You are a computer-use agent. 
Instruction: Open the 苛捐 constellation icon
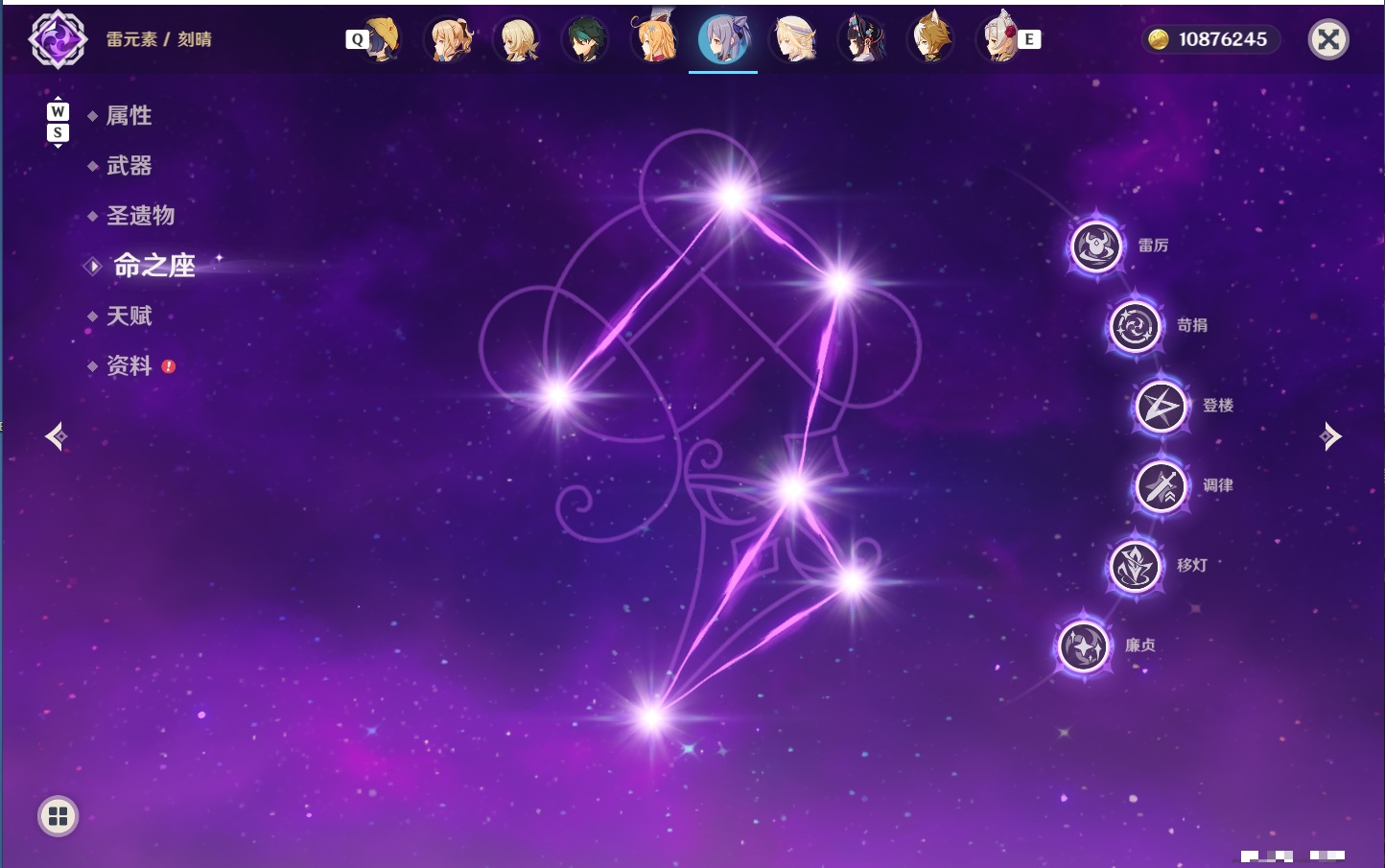[1135, 326]
